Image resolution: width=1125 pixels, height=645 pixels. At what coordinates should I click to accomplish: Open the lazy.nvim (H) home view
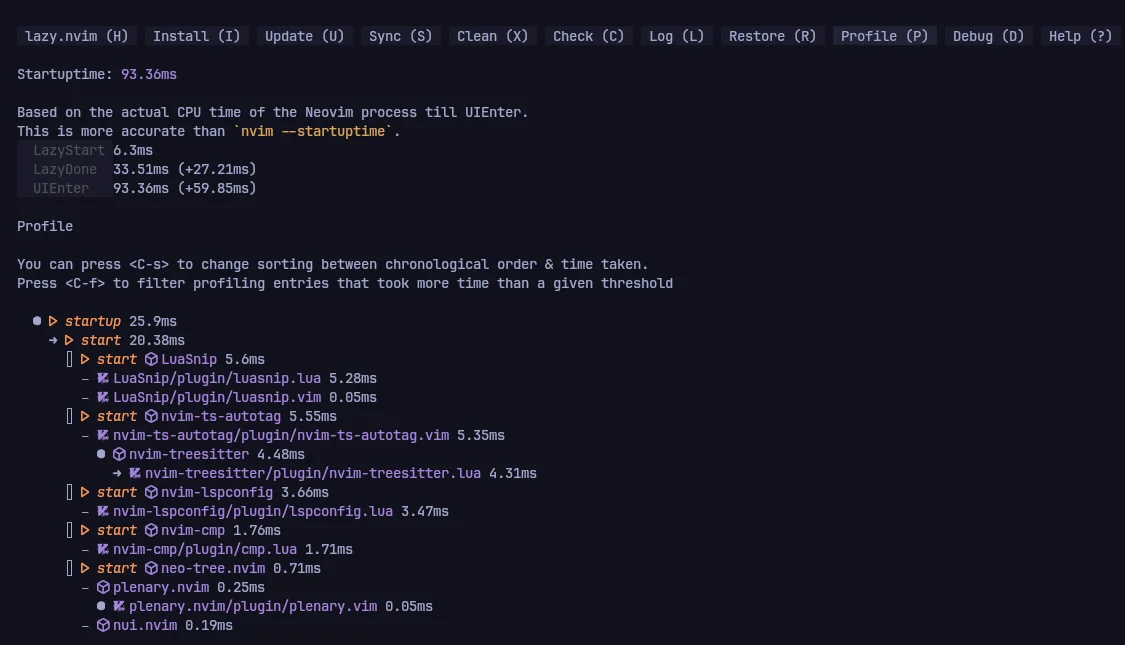pos(77,36)
